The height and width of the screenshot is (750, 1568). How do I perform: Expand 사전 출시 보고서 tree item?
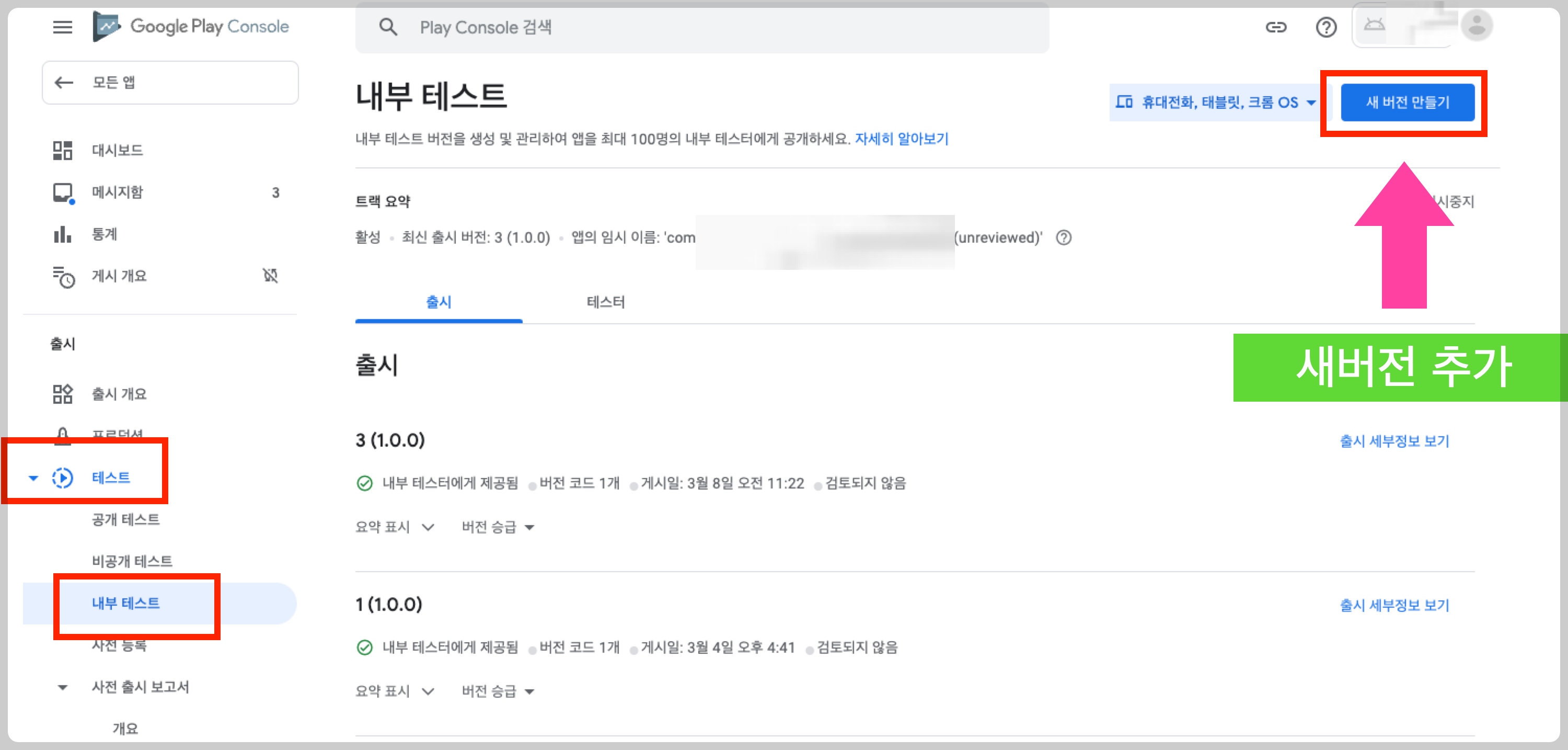pyautogui.click(x=62, y=687)
